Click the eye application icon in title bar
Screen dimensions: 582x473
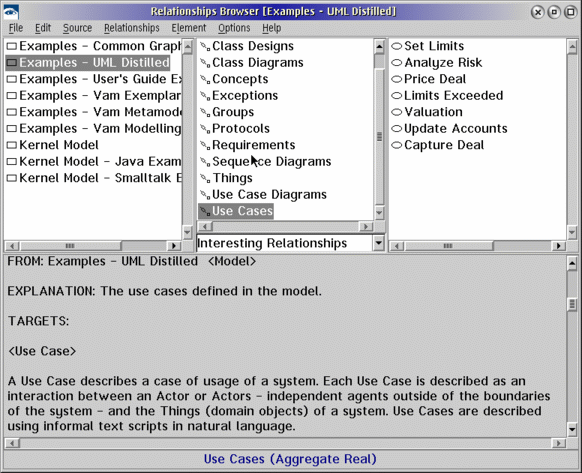(11, 12)
